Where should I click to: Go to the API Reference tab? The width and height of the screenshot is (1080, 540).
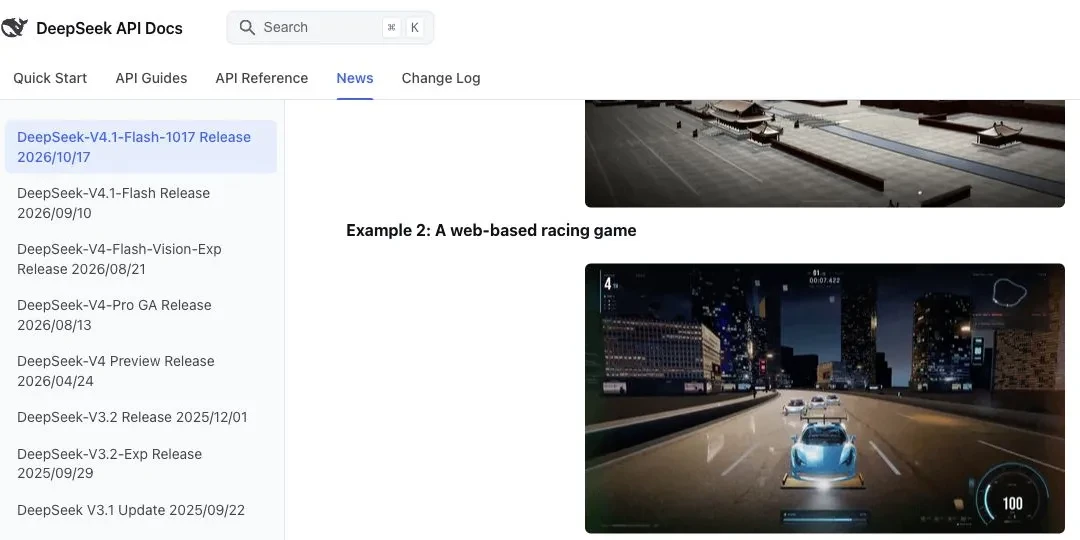point(262,79)
